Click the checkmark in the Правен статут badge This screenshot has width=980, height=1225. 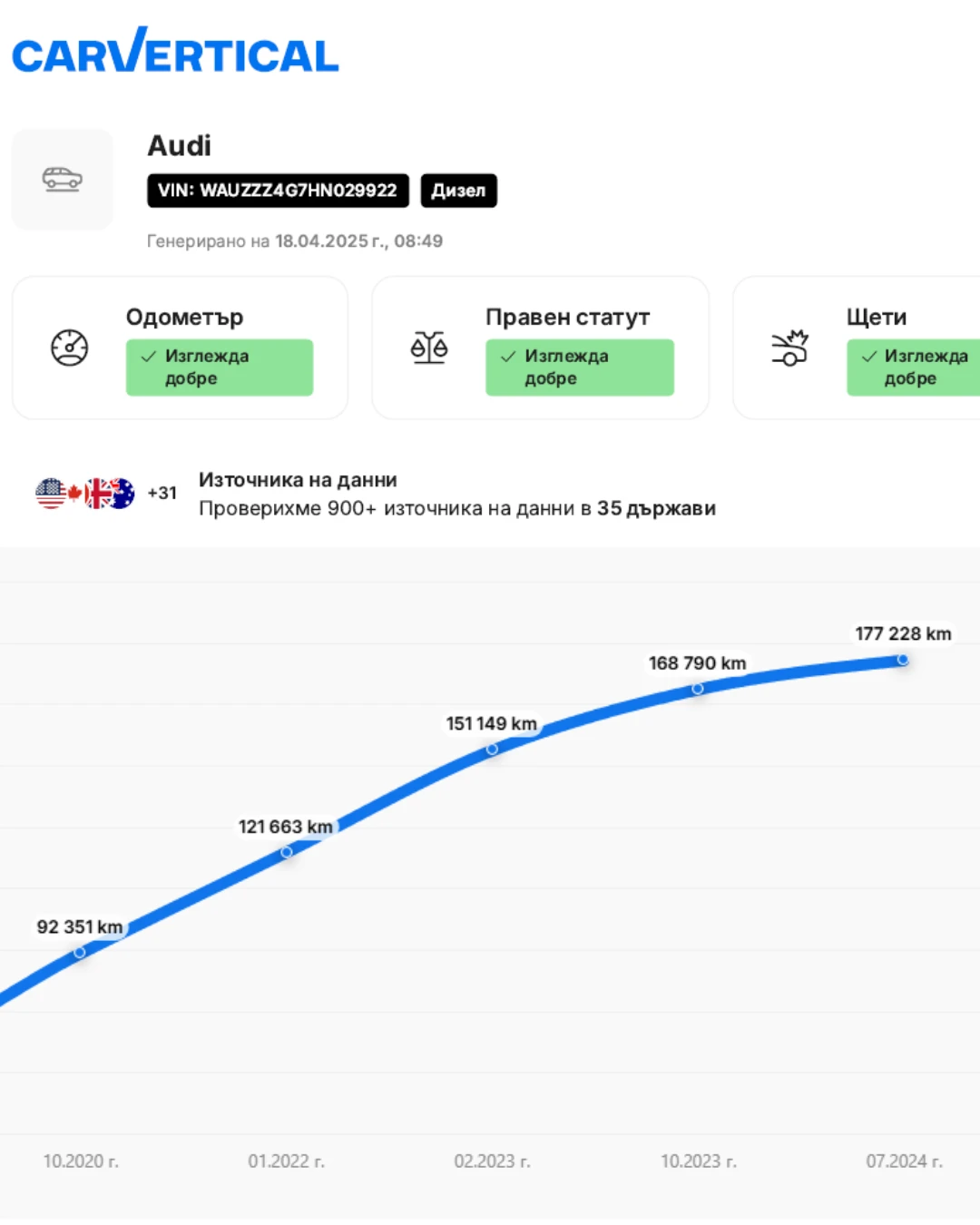point(508,357)
